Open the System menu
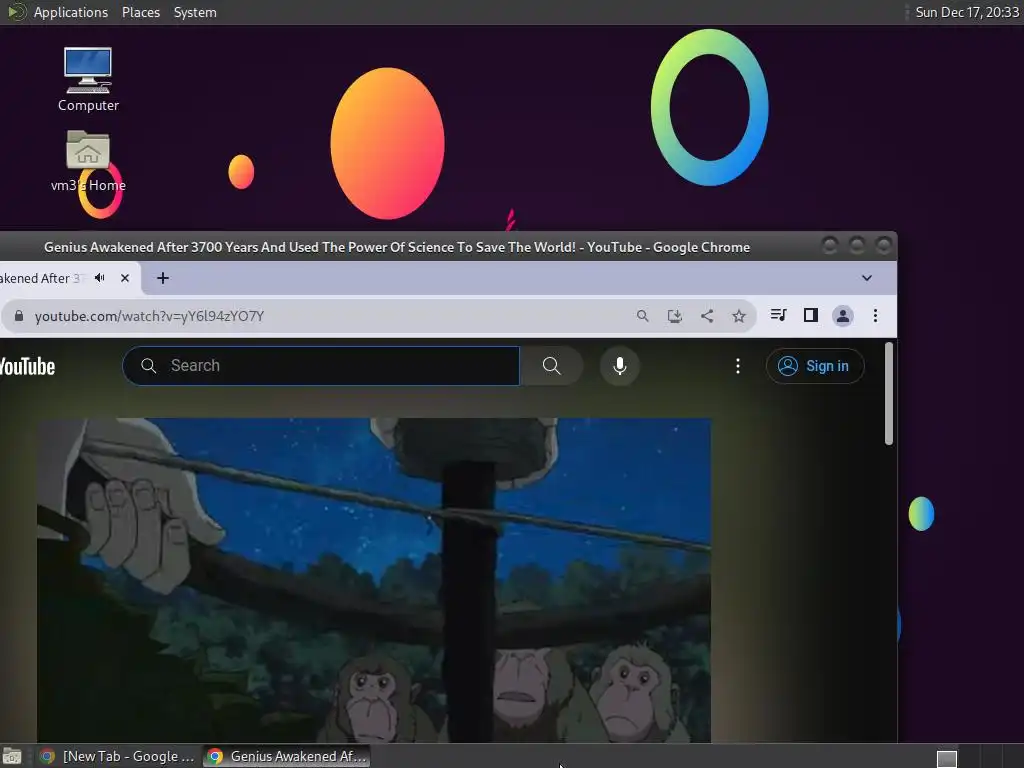Image resolution: width=1024 pixels, height=768 pixels. click(195, 12)
